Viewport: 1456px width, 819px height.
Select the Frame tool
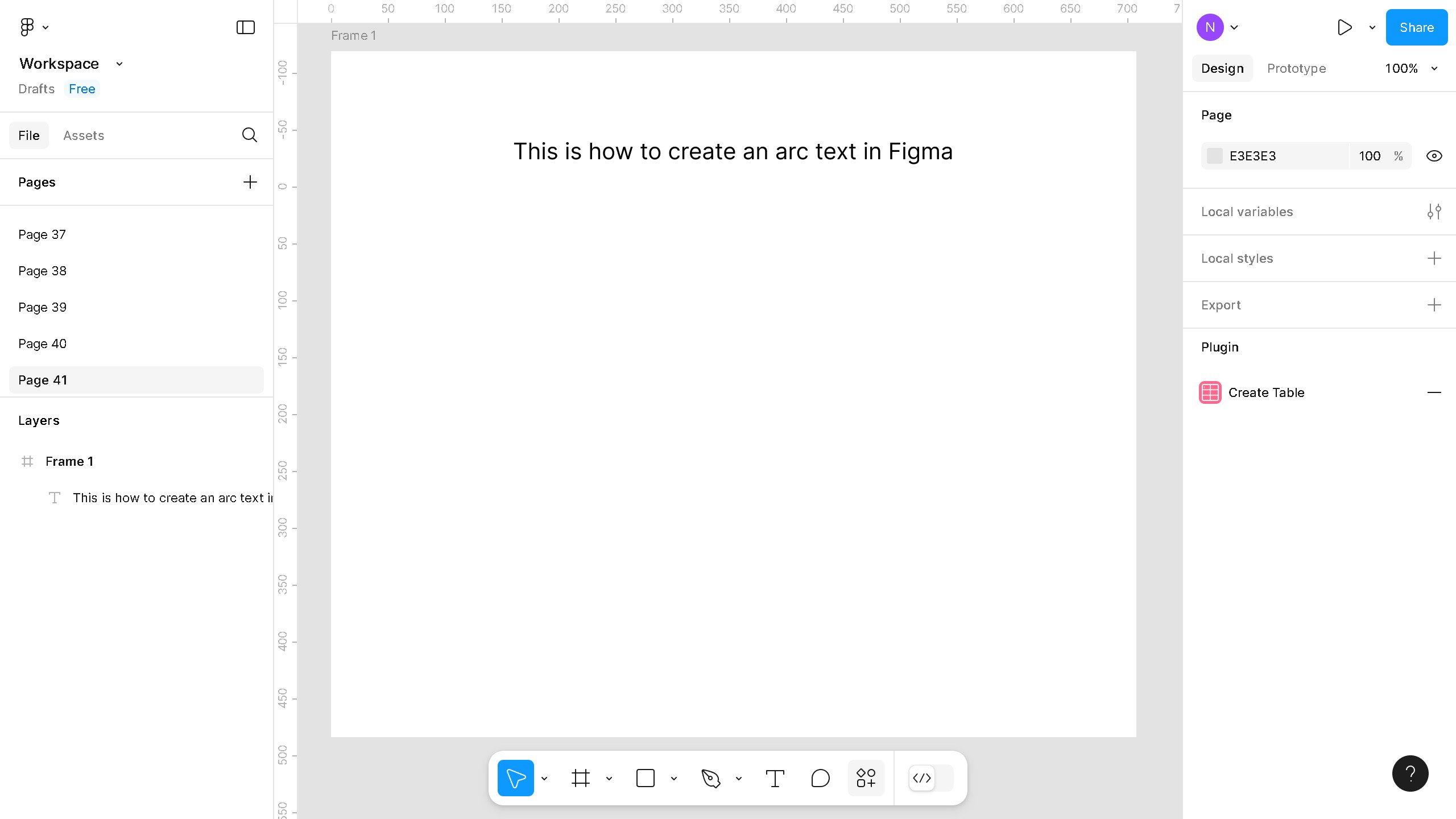tap(580, 777)
